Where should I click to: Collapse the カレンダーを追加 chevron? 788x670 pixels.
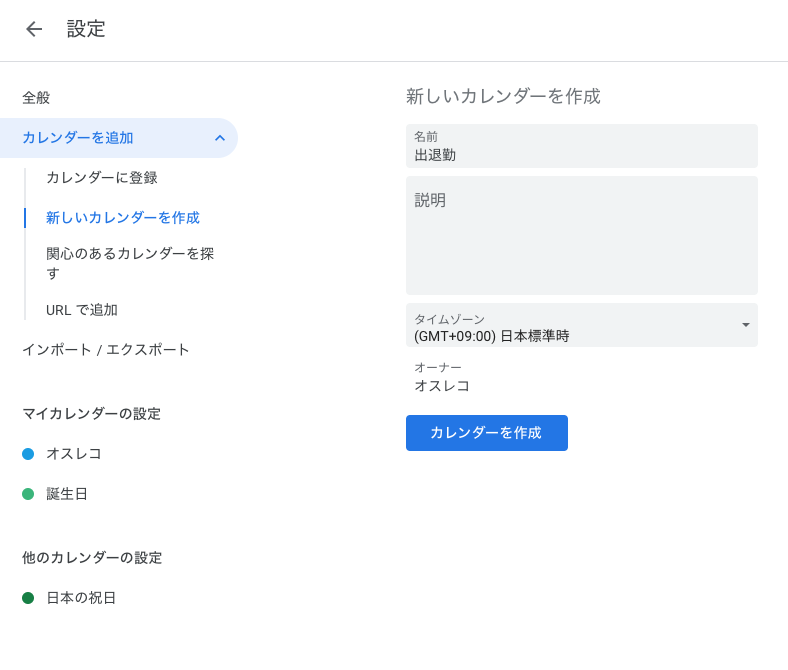coord(220,138)
